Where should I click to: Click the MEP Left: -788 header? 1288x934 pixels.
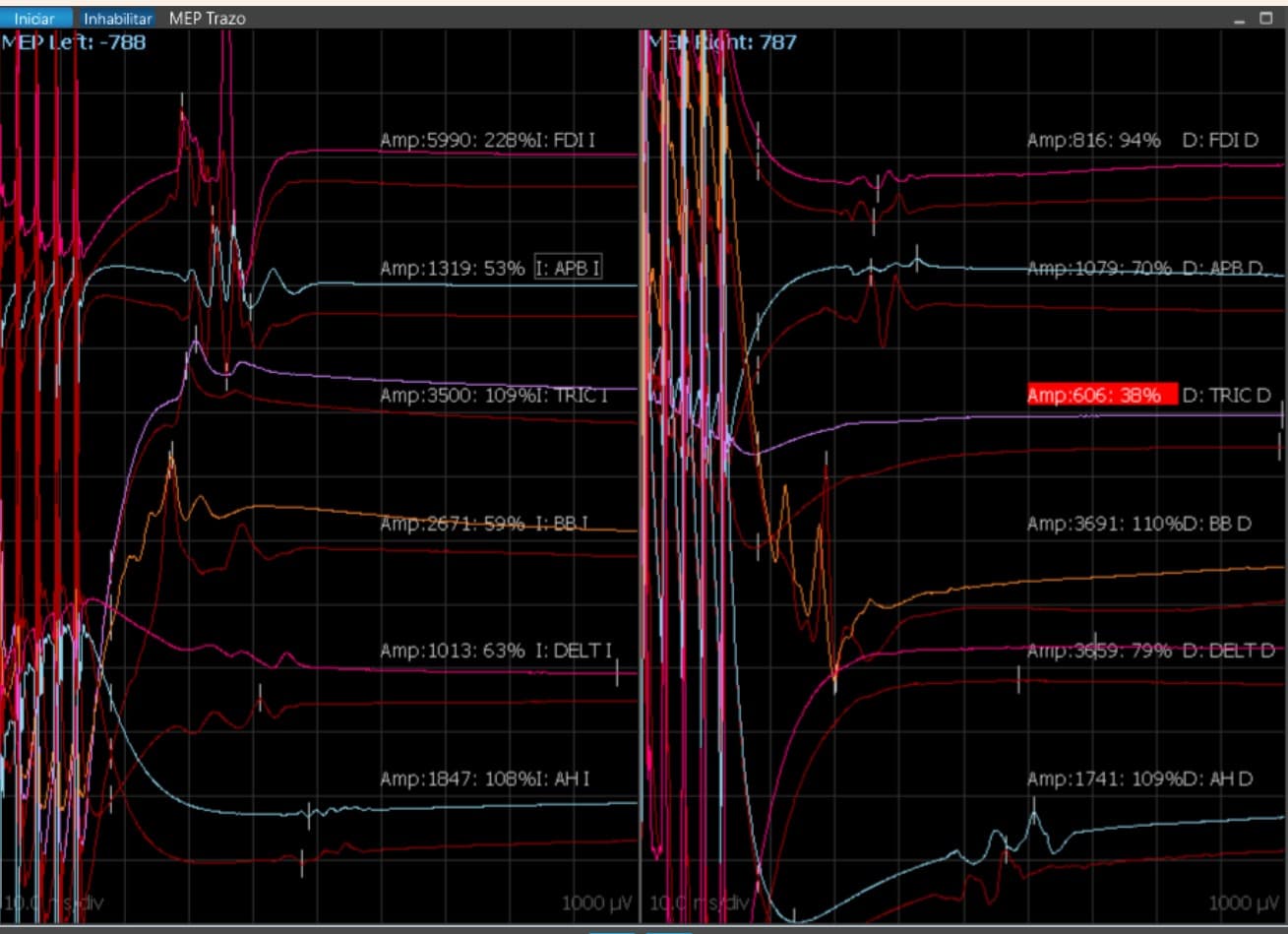(74, 42)
